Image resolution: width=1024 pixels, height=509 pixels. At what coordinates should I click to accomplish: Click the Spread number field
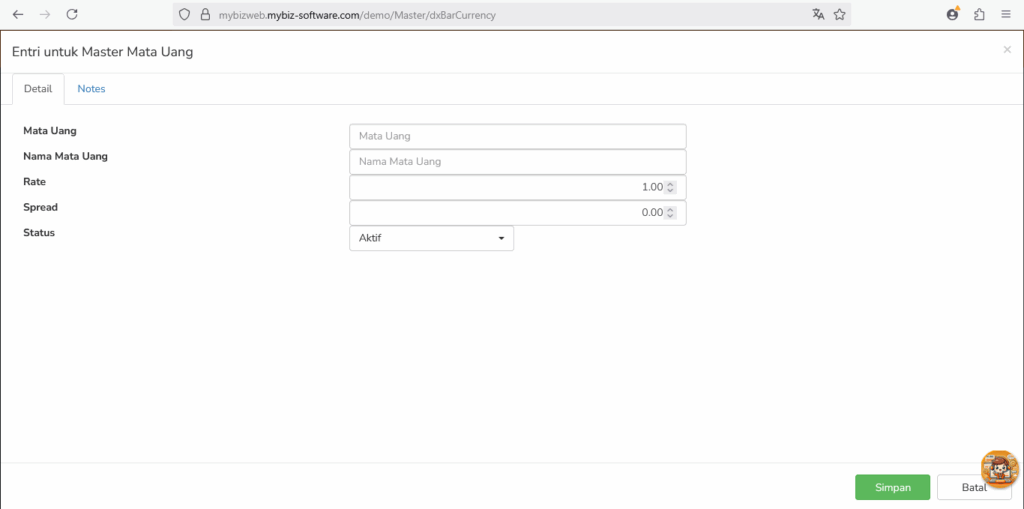[518, 213]
